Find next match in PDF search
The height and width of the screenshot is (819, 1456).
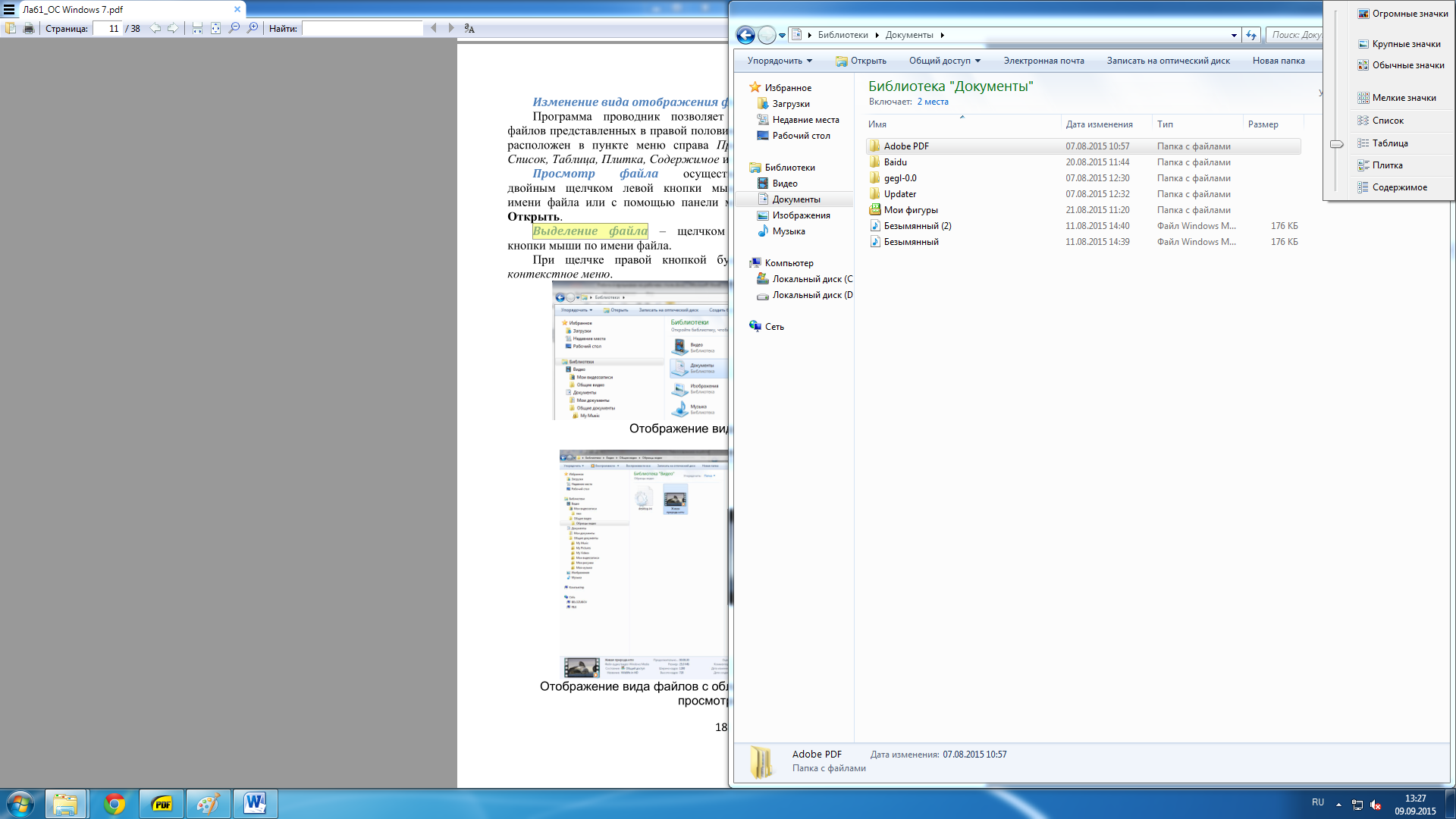(451, 28)
